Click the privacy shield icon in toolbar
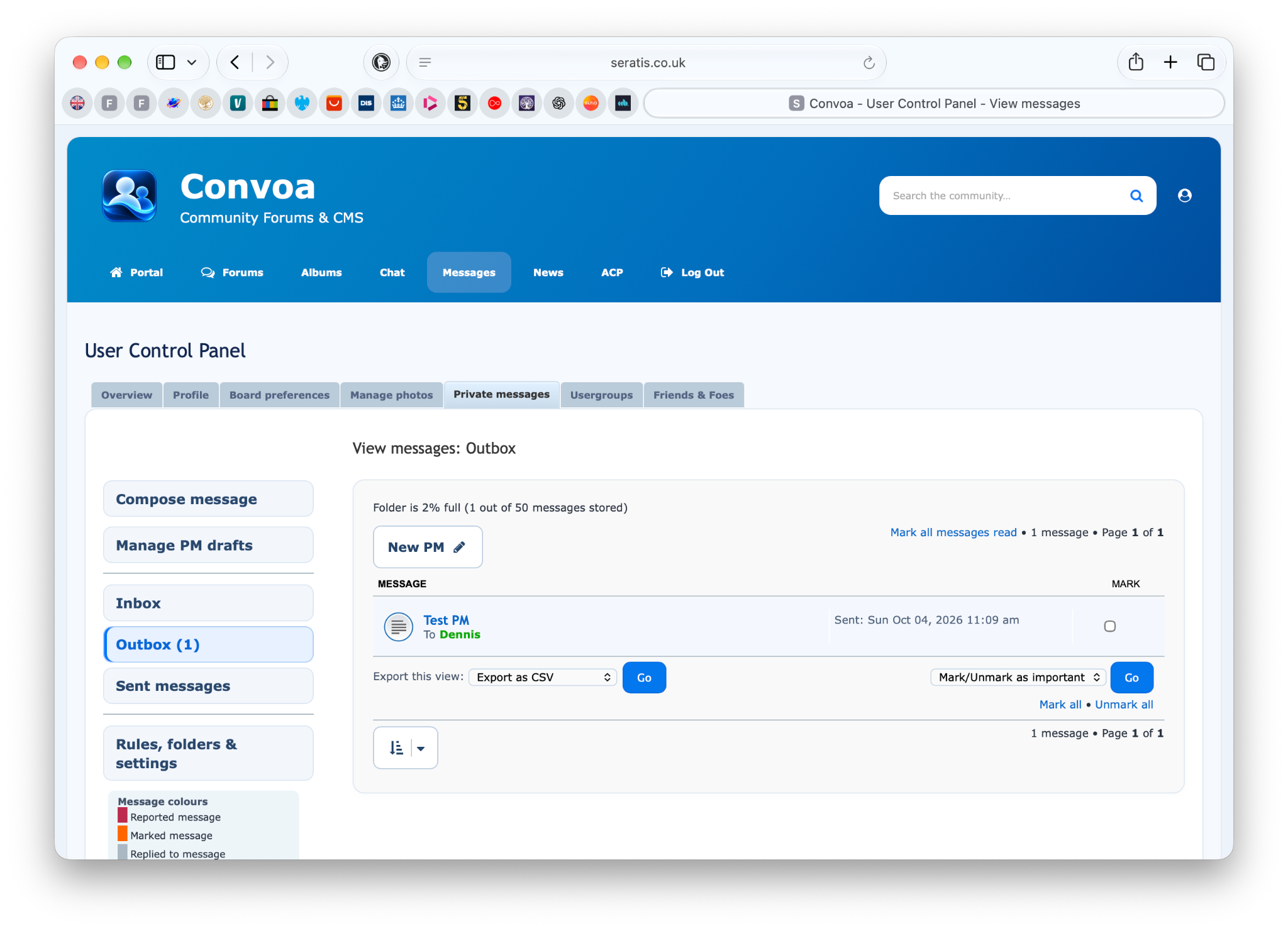1288x931 pixels. click(381, 62)
